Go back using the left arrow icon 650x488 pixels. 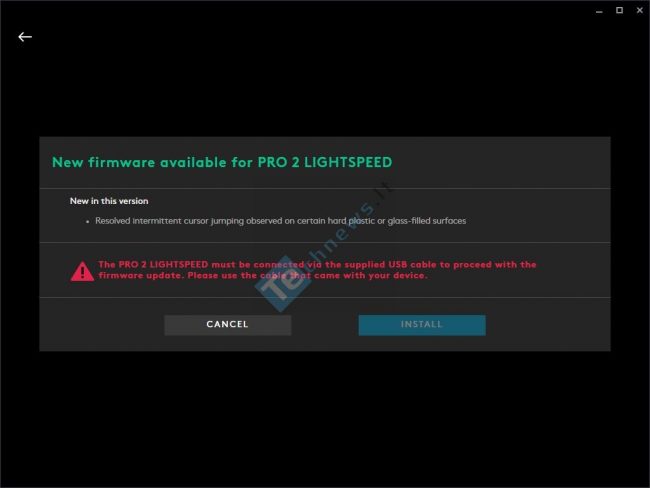click(25, 37)
